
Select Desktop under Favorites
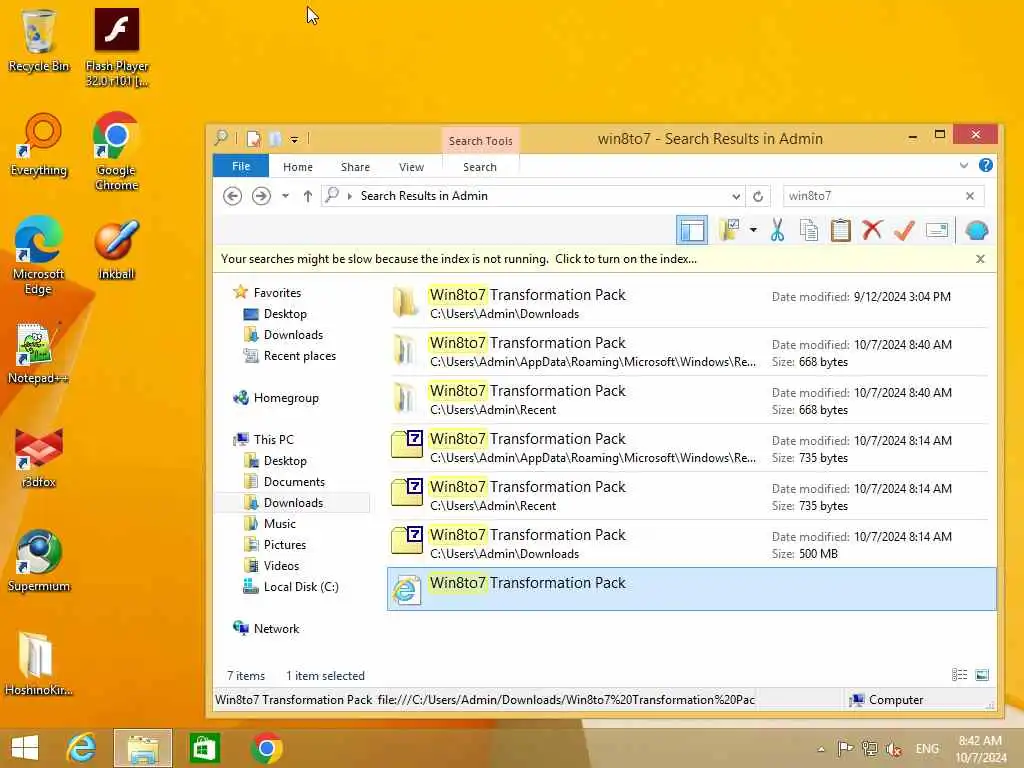(x=274, y=314)
